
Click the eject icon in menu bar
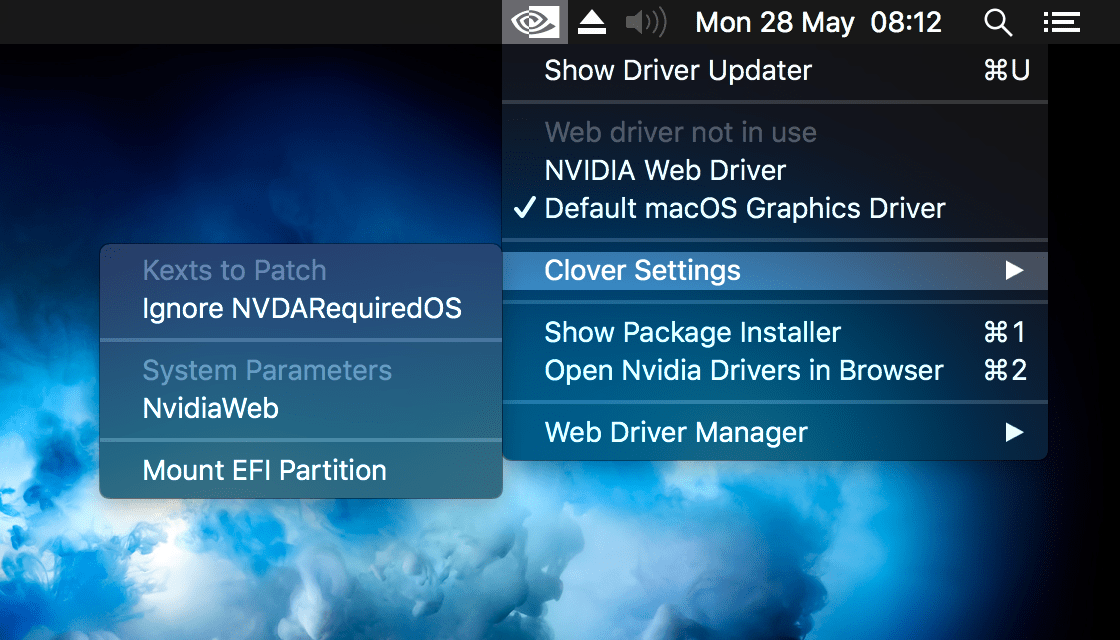pyautogui.click(x=592, y=22)
